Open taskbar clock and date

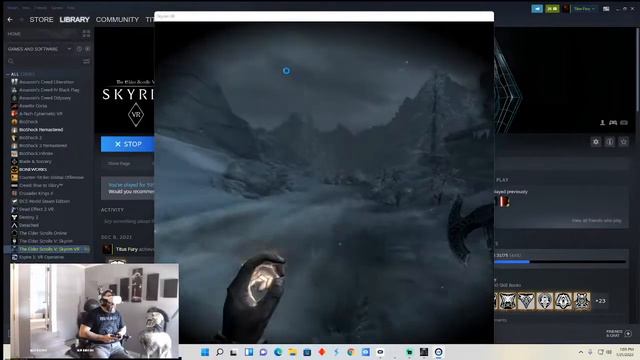tap(626, 352)
